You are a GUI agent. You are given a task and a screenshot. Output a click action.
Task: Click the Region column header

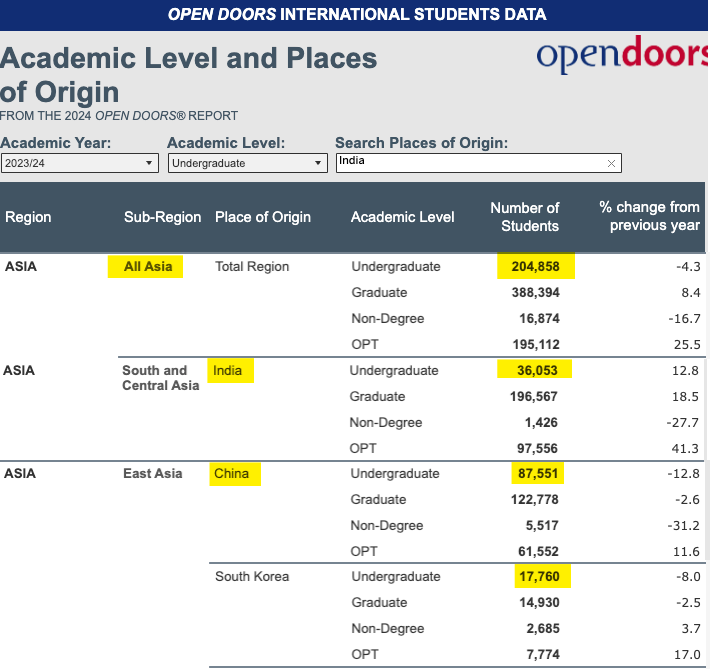pos(28,217)
